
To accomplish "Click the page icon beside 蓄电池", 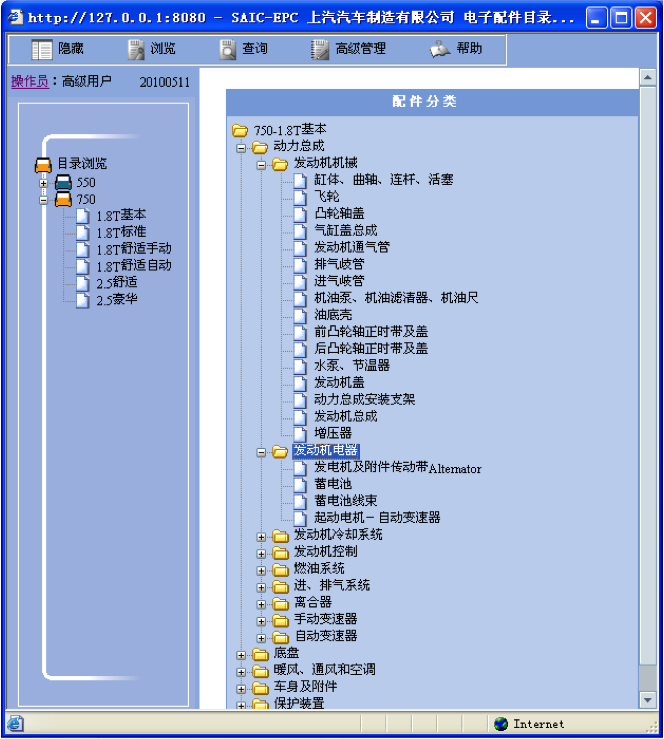I will tap(300, 485).
